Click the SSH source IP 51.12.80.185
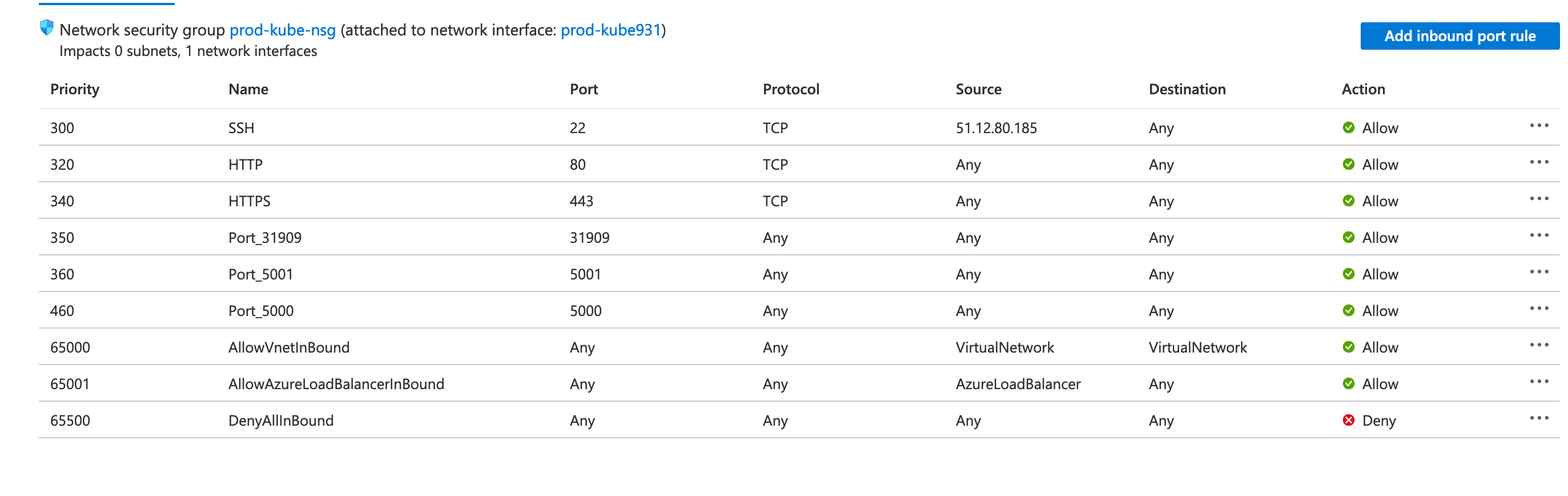 pos(996,128)
